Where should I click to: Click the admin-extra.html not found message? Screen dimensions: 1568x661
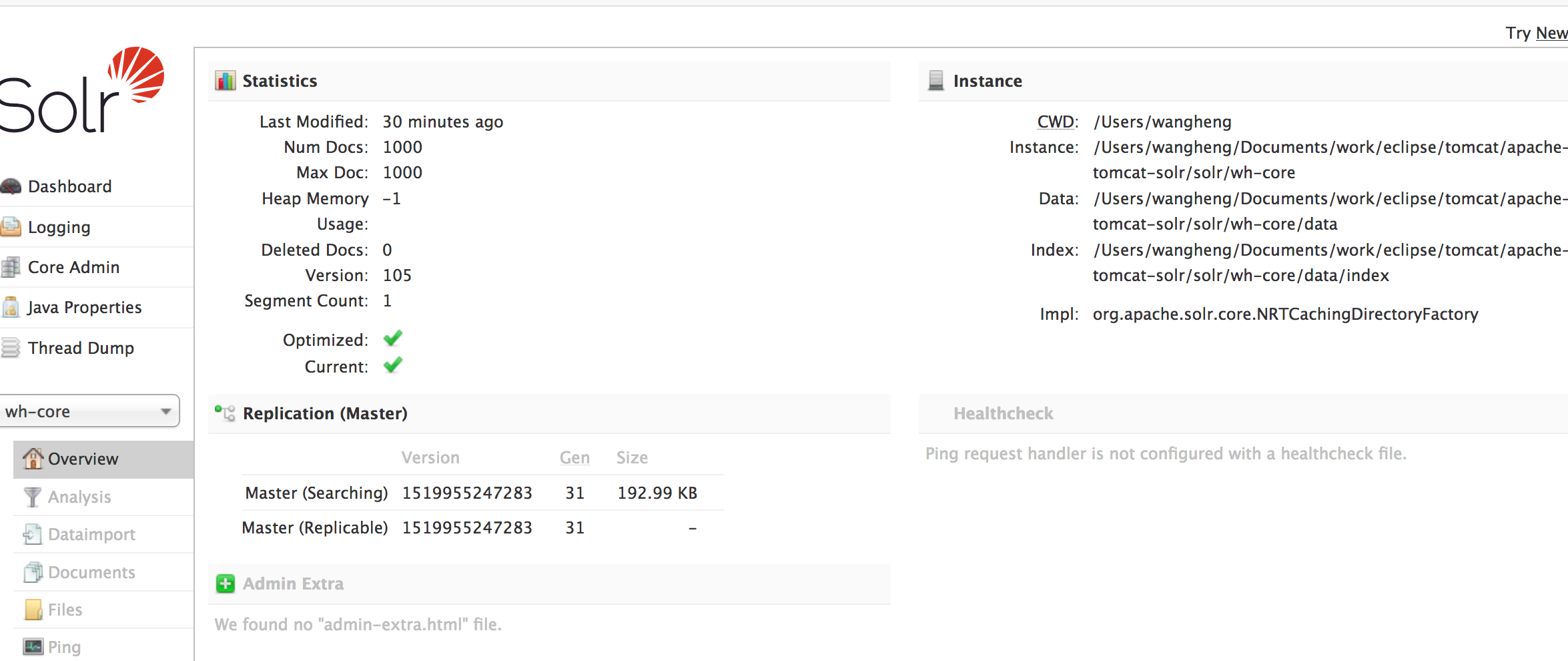point(358,624)
